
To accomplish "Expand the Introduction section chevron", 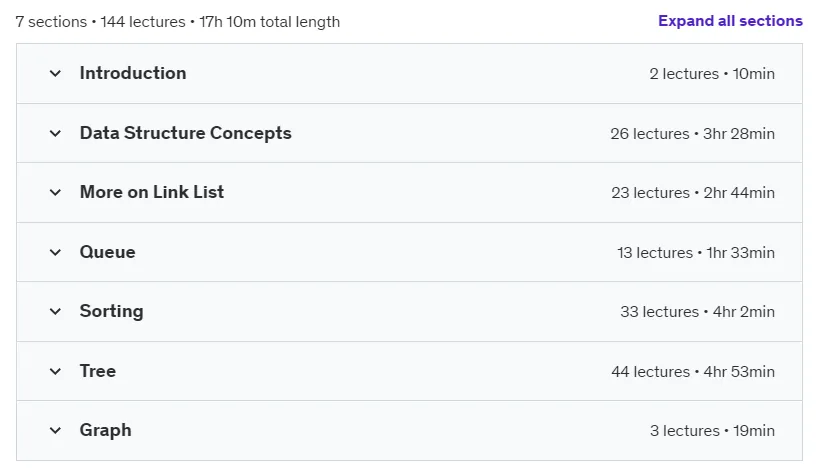I will pos(55,74).
